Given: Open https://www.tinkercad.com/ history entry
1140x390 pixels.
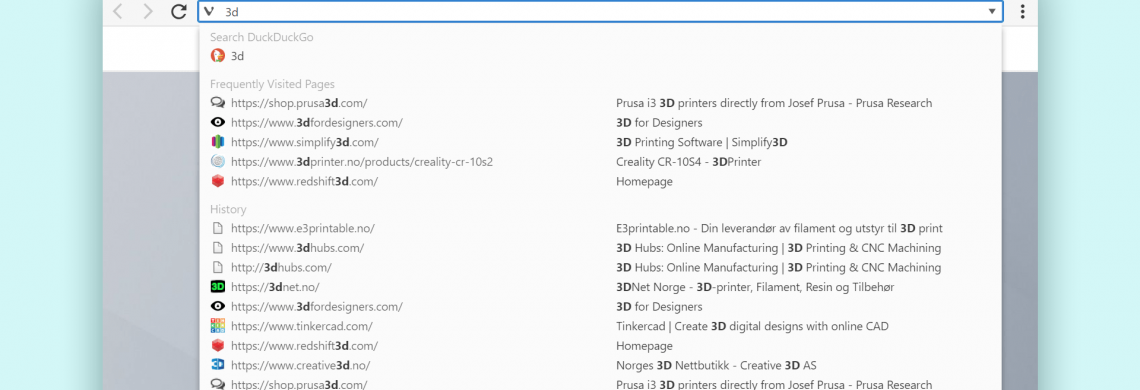Looking at the screenshot, I should (302, 326).
